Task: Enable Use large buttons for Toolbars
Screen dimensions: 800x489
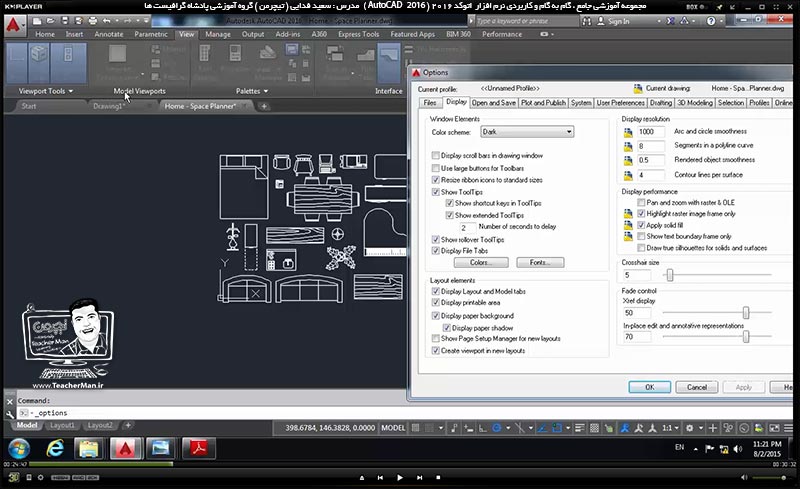Action: point(435,168)
